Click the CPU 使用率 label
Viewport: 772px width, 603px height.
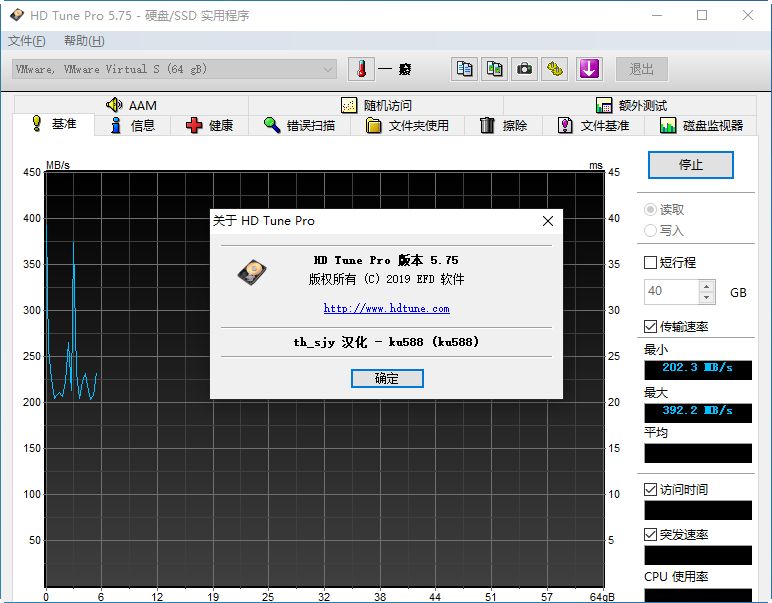(x=676, y=576)
